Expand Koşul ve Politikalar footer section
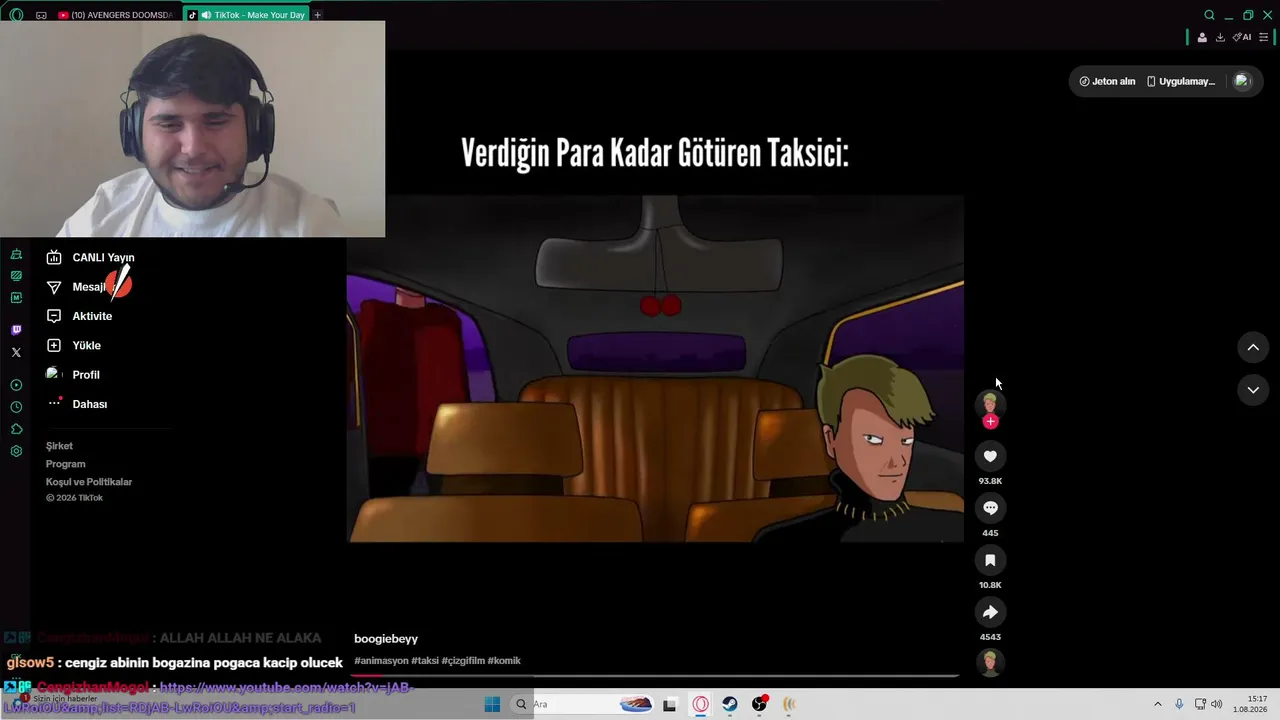 89,482
